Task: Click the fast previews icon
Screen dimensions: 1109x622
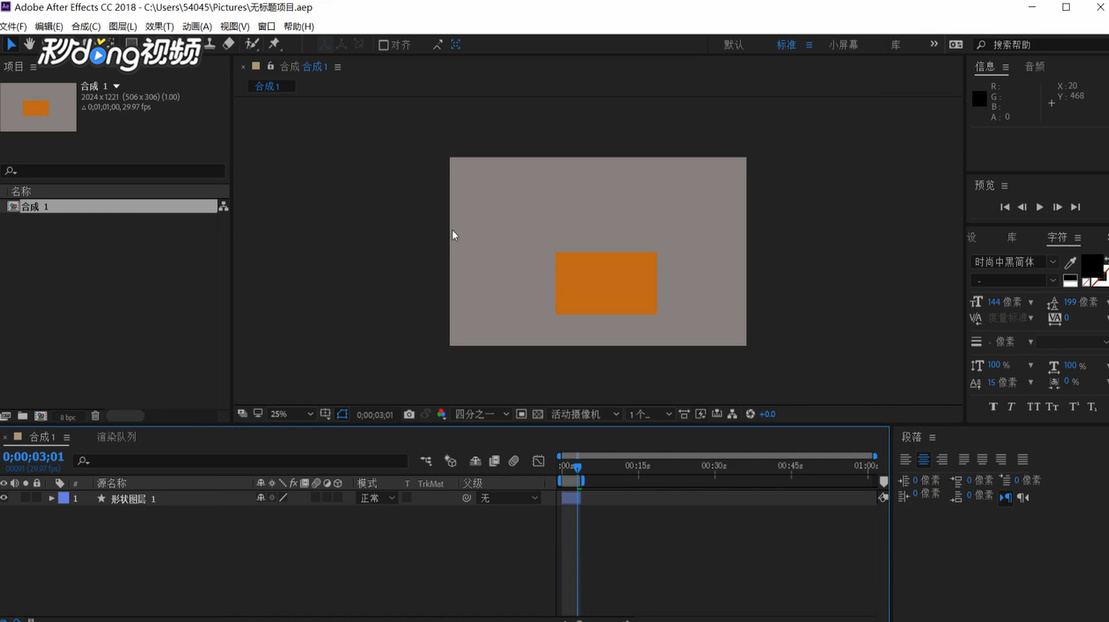Action: pos(700,414)
